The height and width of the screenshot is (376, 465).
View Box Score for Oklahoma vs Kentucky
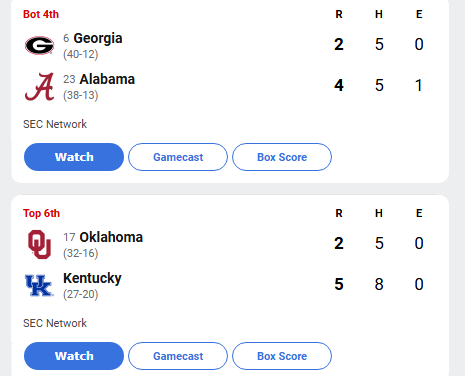[282, 356]
